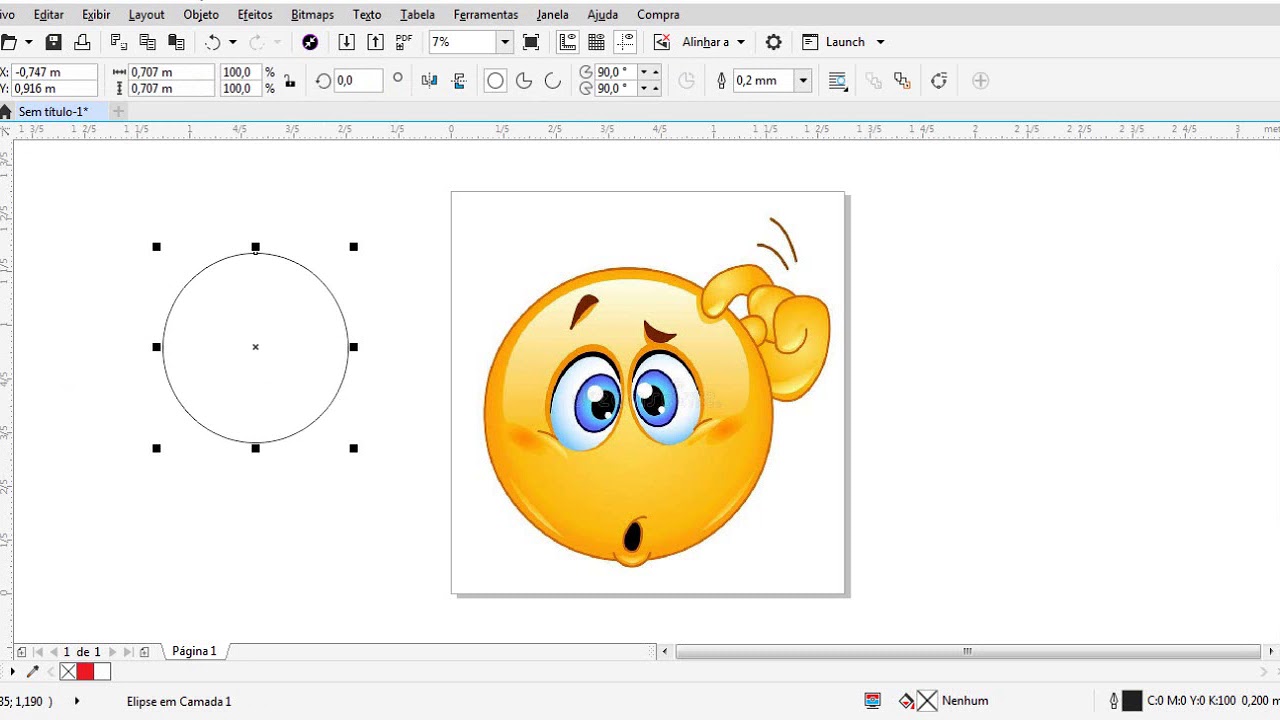Toggle the Show rulers icon
Image resolution: width=1280 pixels, height=720 pixels.
click(x=567, y=42)
